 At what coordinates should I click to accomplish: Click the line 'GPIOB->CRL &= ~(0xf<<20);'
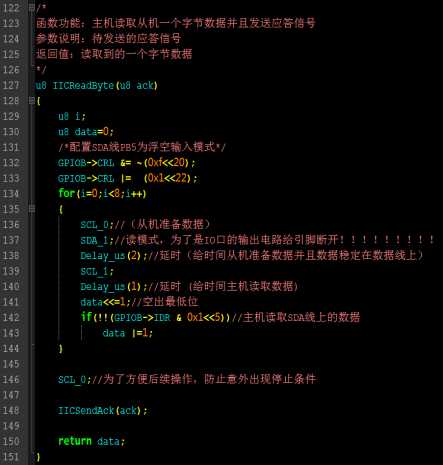pos(127,163)
